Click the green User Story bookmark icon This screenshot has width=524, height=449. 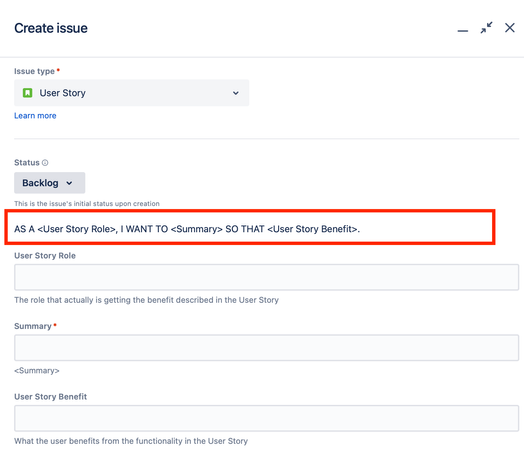pos(27,93)
